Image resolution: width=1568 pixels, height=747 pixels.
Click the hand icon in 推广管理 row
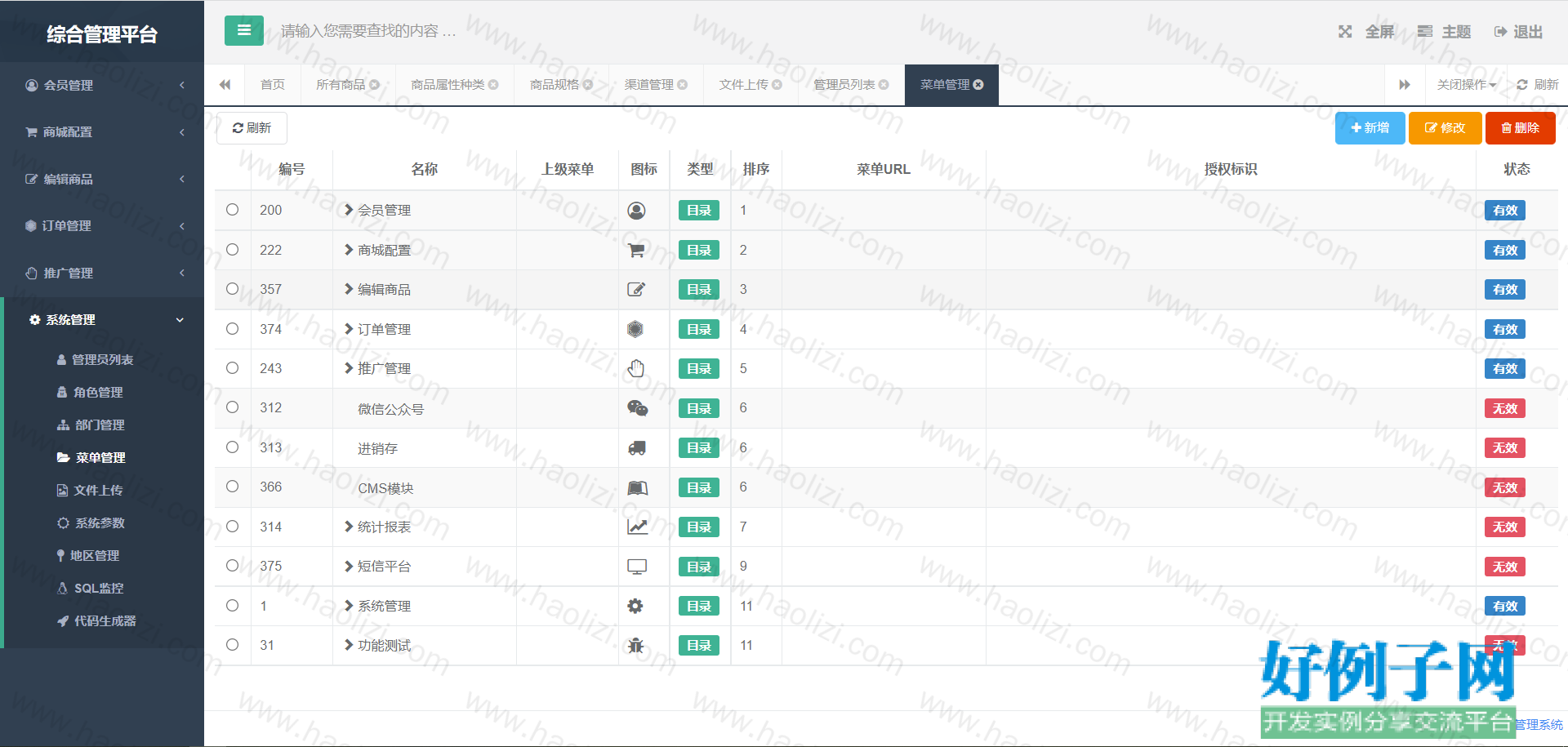point(636,369)
